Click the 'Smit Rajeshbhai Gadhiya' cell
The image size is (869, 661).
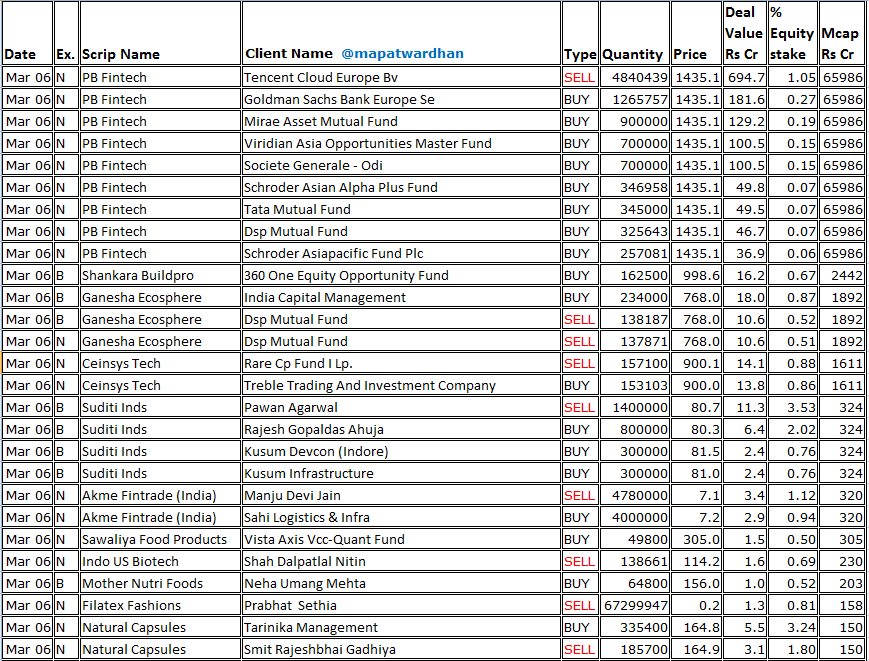pos(401,649)
